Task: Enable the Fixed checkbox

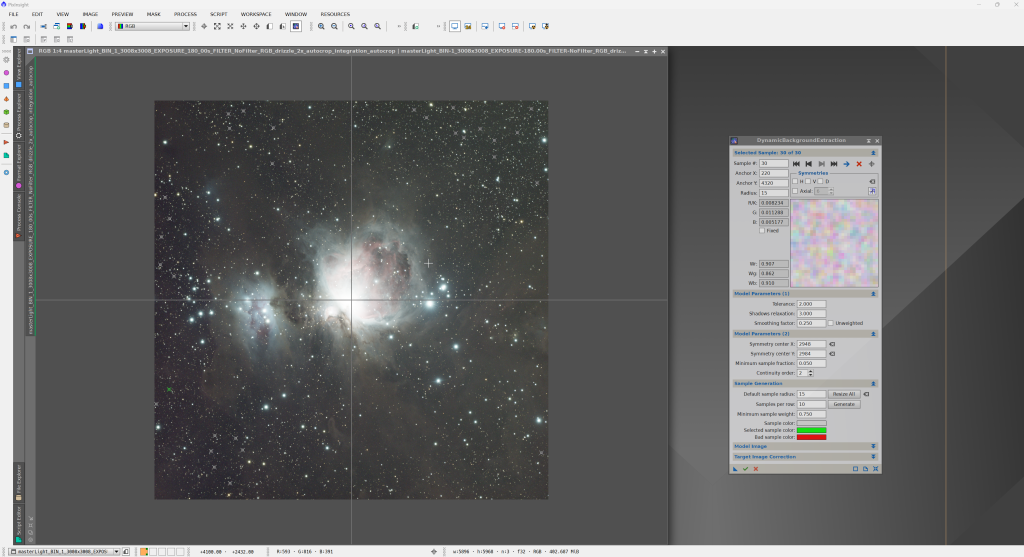Action: tap(763, 230)
